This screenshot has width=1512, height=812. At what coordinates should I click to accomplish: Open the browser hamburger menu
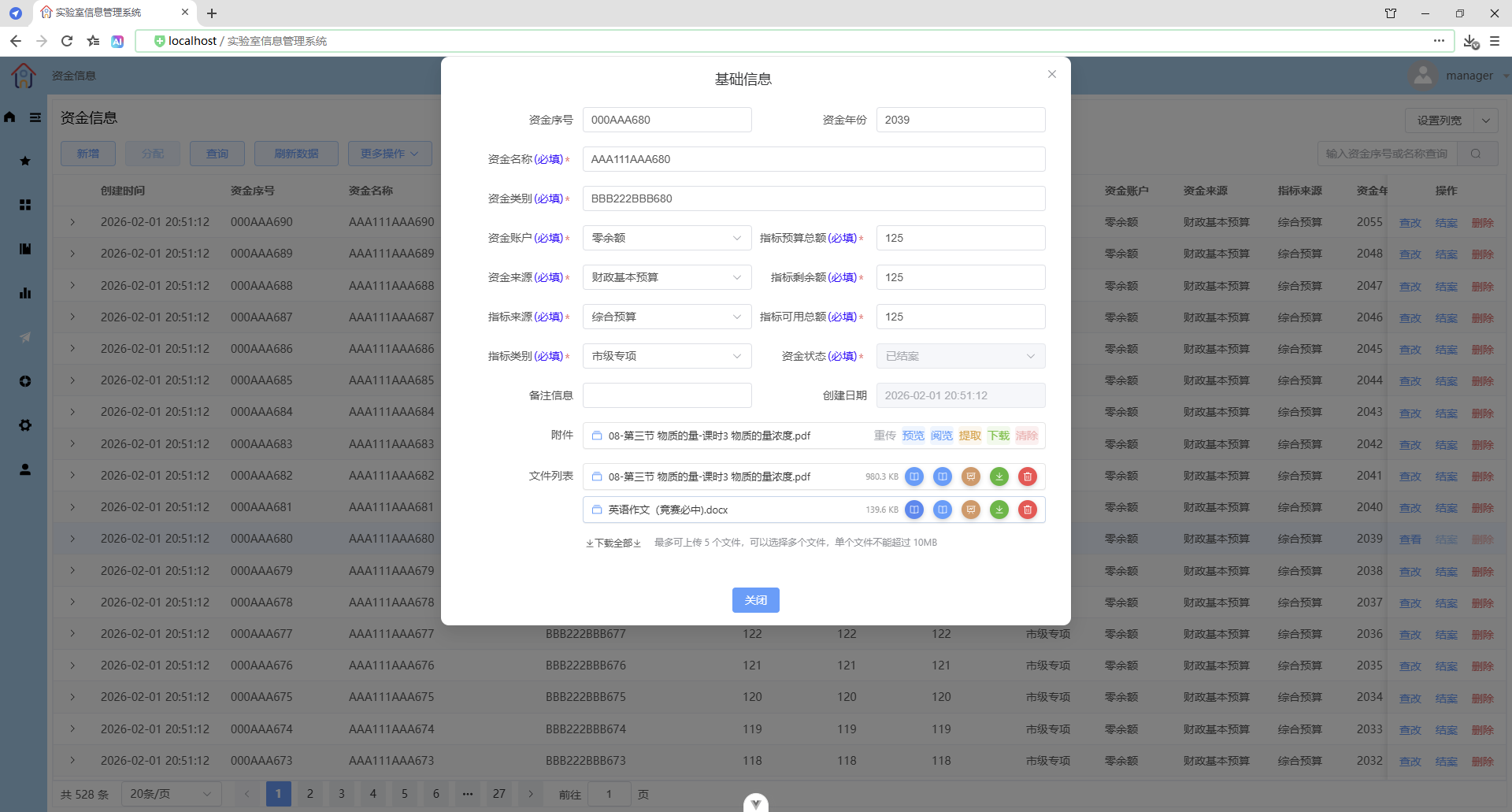pos(1495,41)
